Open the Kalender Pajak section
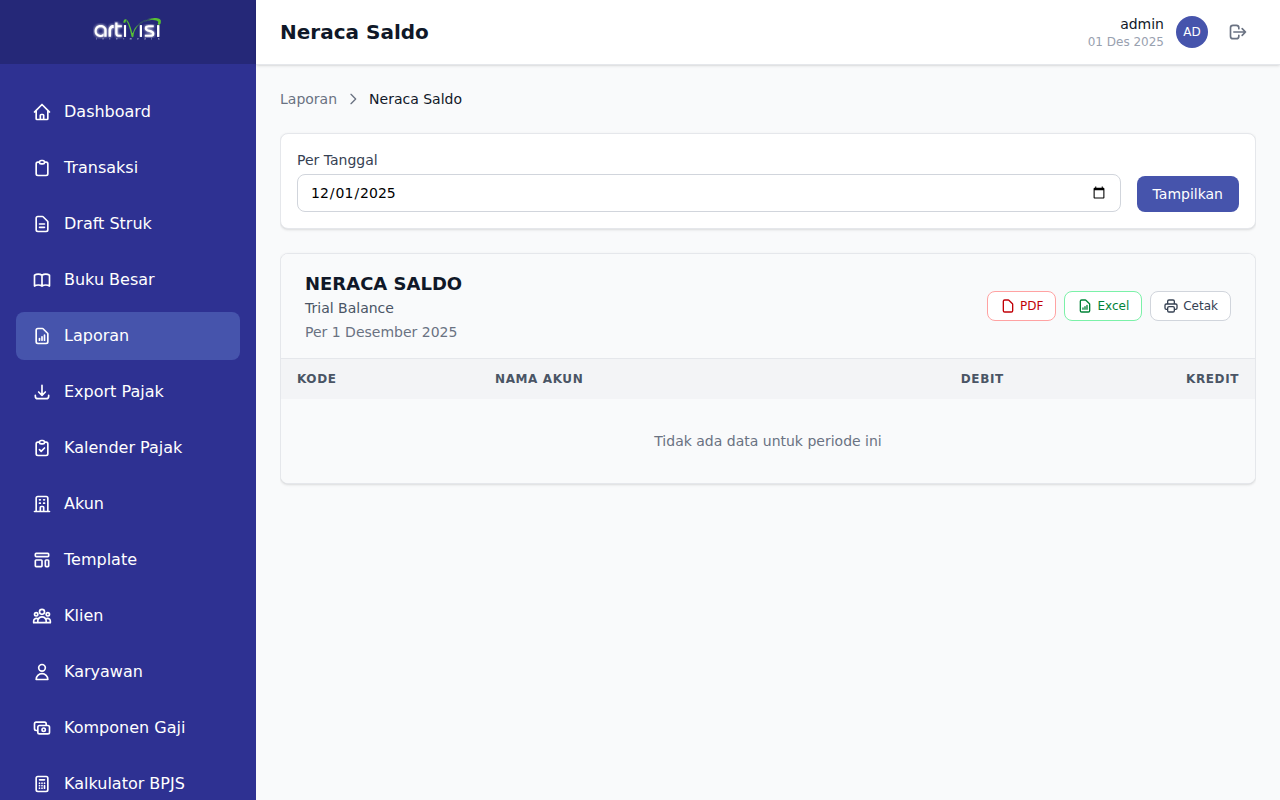Screen dimensions: 1280x800 click(123, 448)
